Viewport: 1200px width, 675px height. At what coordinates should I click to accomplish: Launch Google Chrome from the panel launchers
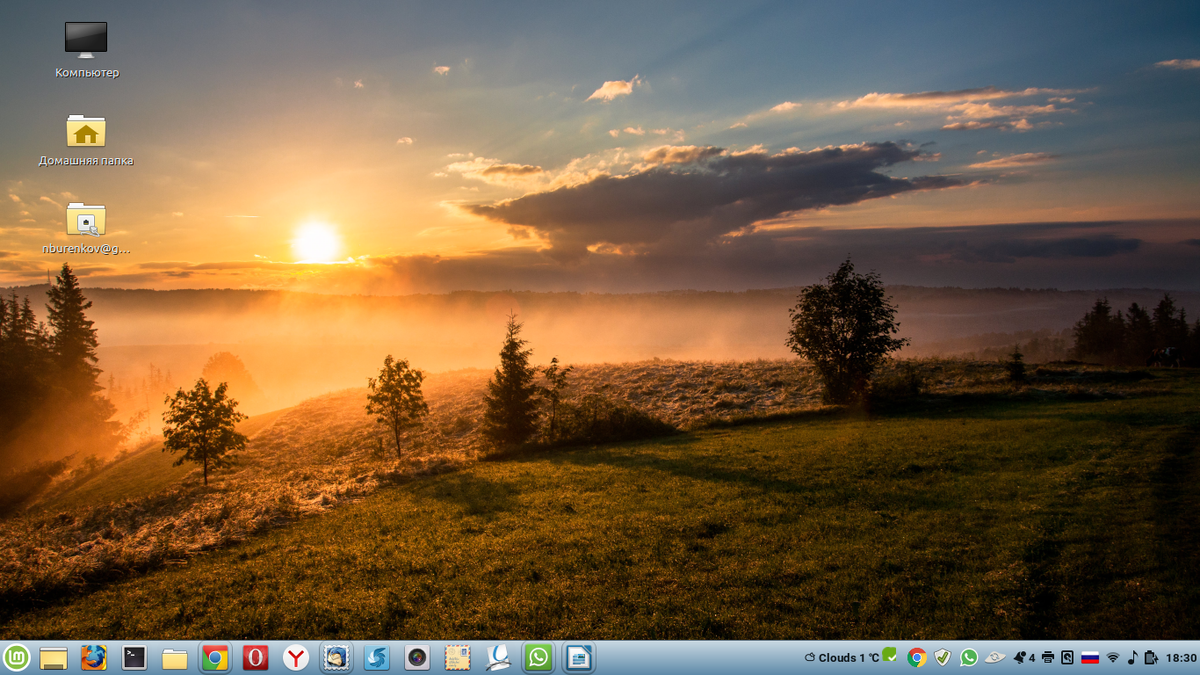coord(214,657)
